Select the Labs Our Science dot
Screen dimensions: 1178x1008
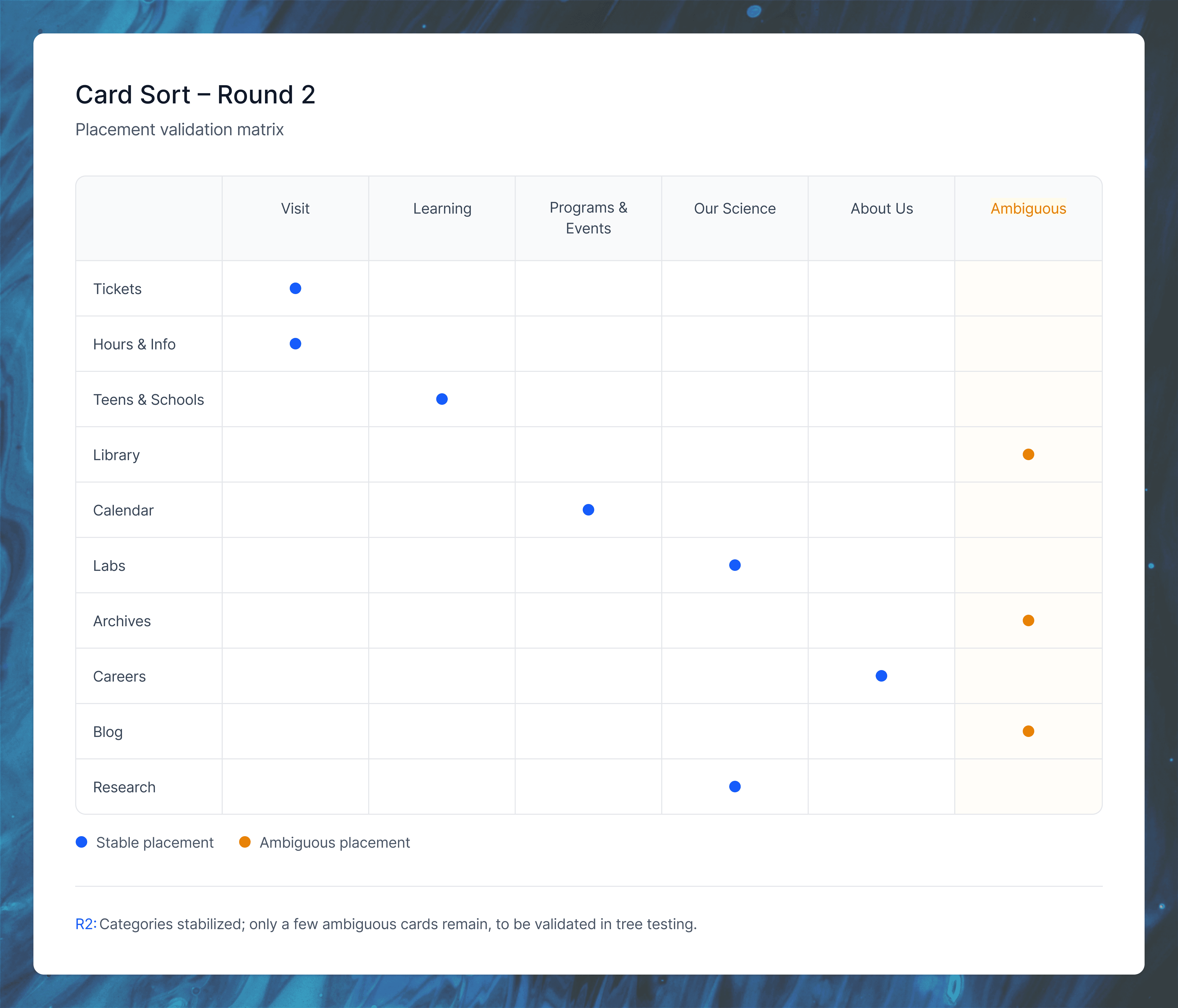[x=734, y=565]
